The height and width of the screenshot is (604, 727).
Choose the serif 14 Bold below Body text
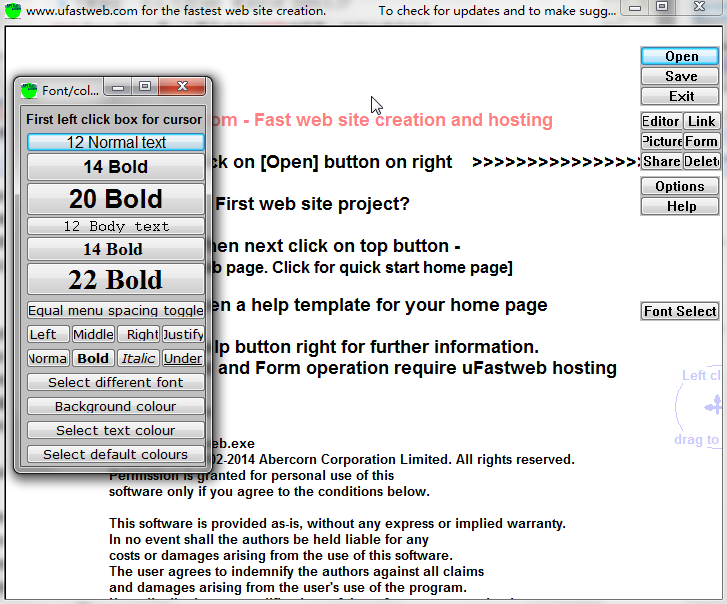pos(115,249)
